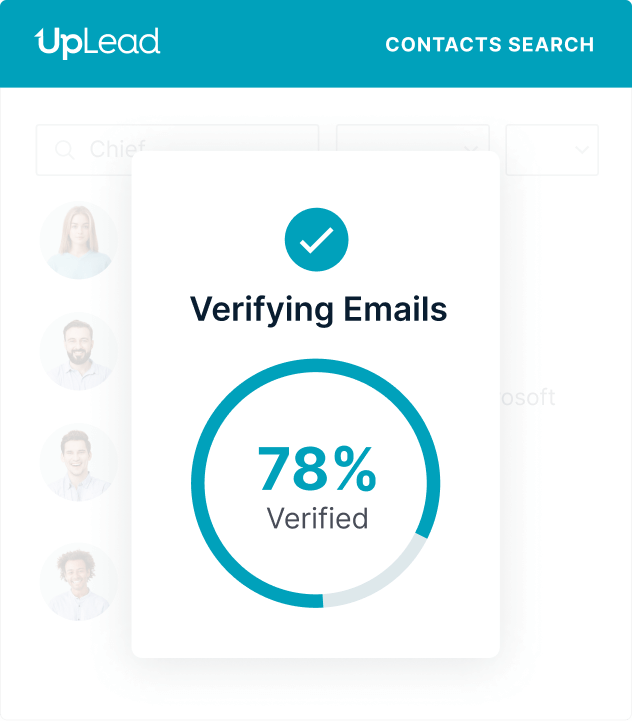Click the 78% verification value
This screenshot has height=721, width=632.
[316, 469]
